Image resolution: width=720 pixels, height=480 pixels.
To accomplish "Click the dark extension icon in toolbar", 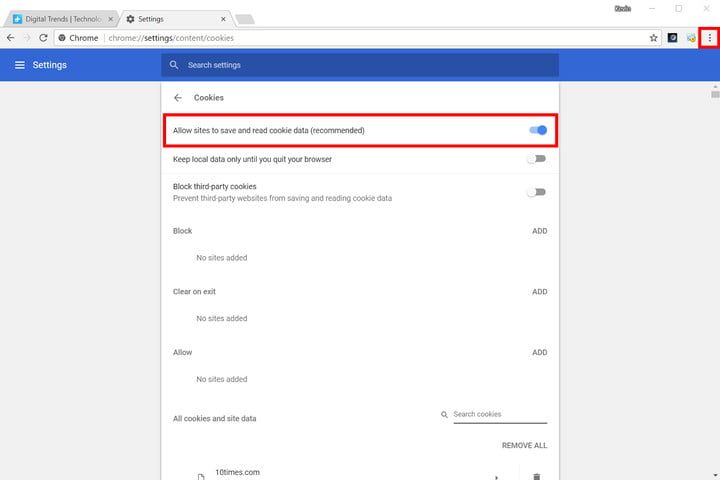I will (673, 38).
